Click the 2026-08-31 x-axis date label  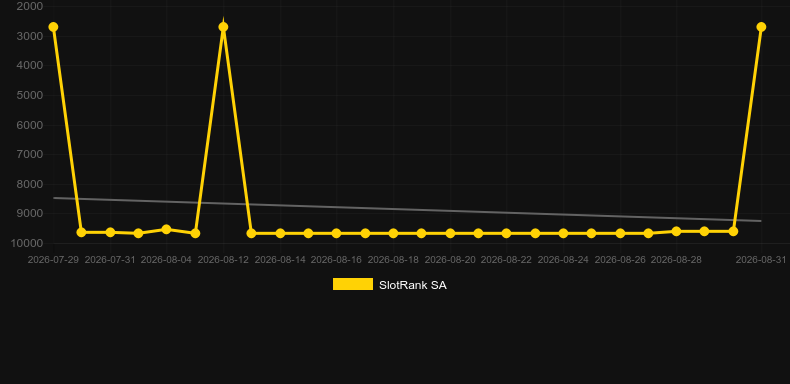[761, 260]
